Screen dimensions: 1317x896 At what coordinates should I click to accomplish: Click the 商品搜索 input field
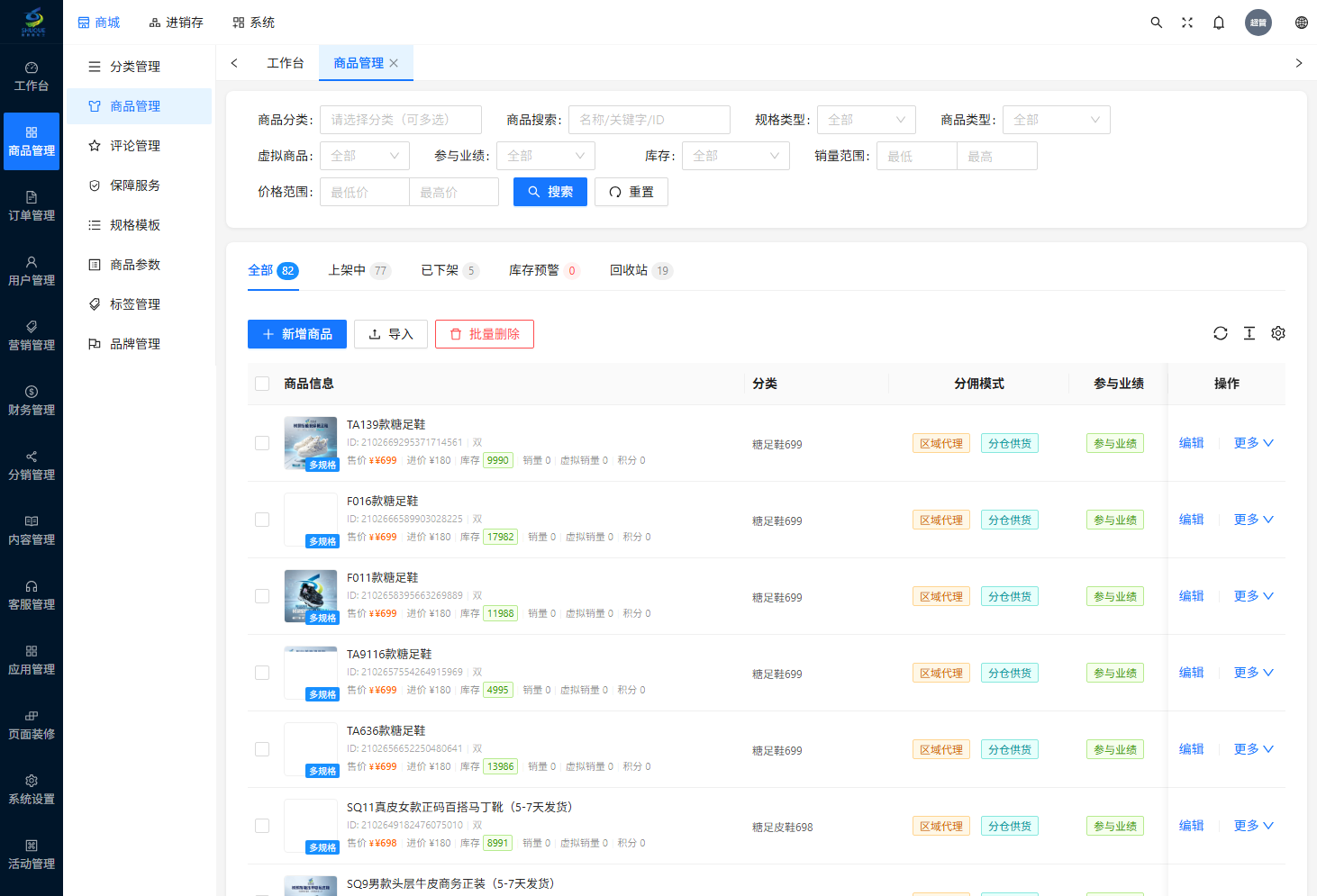tap(649, 120)
